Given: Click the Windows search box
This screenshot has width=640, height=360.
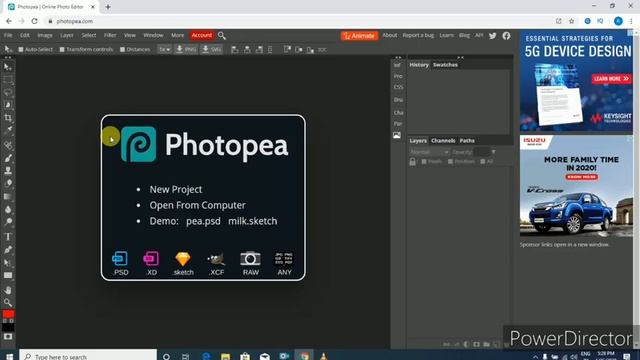Looking at the screenshot, I should [88, 356].
